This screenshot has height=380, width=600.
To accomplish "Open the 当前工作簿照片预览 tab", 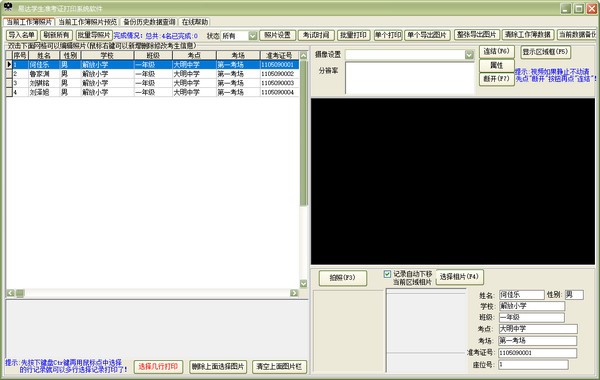I will point(87,22).
